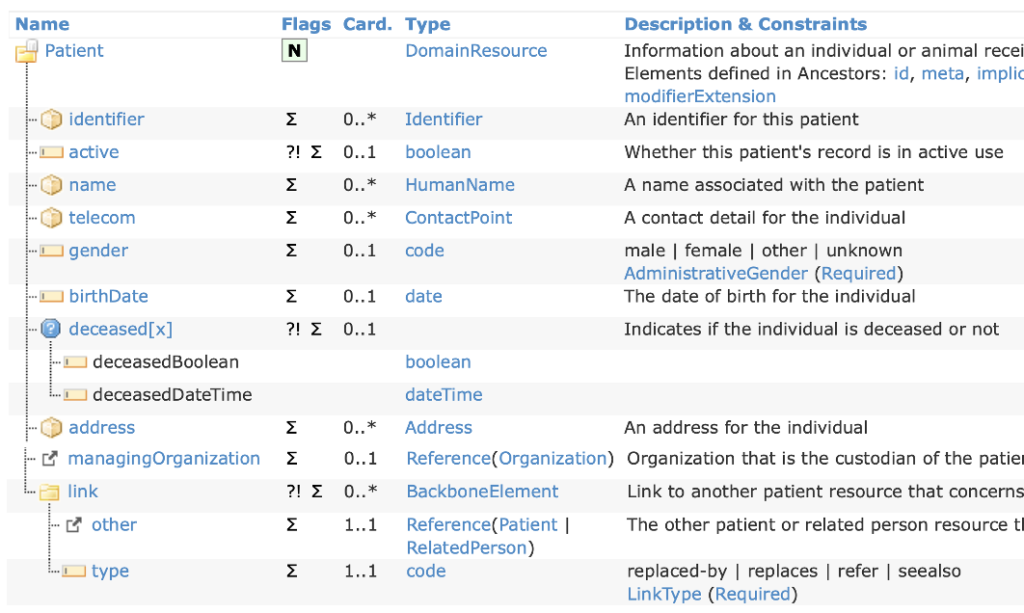This screenshot has height=613, width=1024.
Task: Click the reference arrow icon next to other
Action: [78, 524]
